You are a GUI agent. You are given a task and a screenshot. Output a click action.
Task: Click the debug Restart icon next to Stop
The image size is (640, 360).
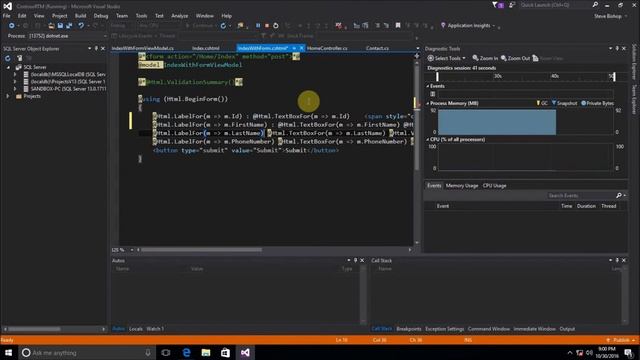click(276, 26)
